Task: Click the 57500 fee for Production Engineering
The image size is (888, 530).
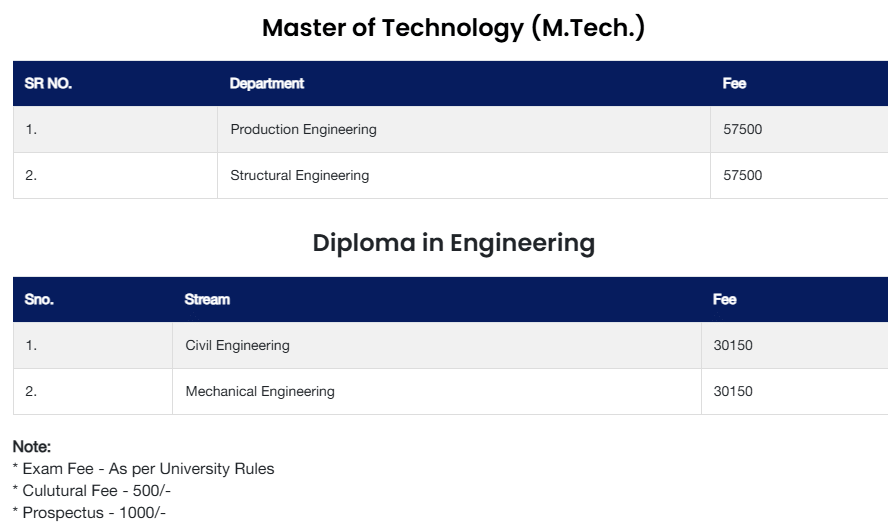Action: point(742,130)
